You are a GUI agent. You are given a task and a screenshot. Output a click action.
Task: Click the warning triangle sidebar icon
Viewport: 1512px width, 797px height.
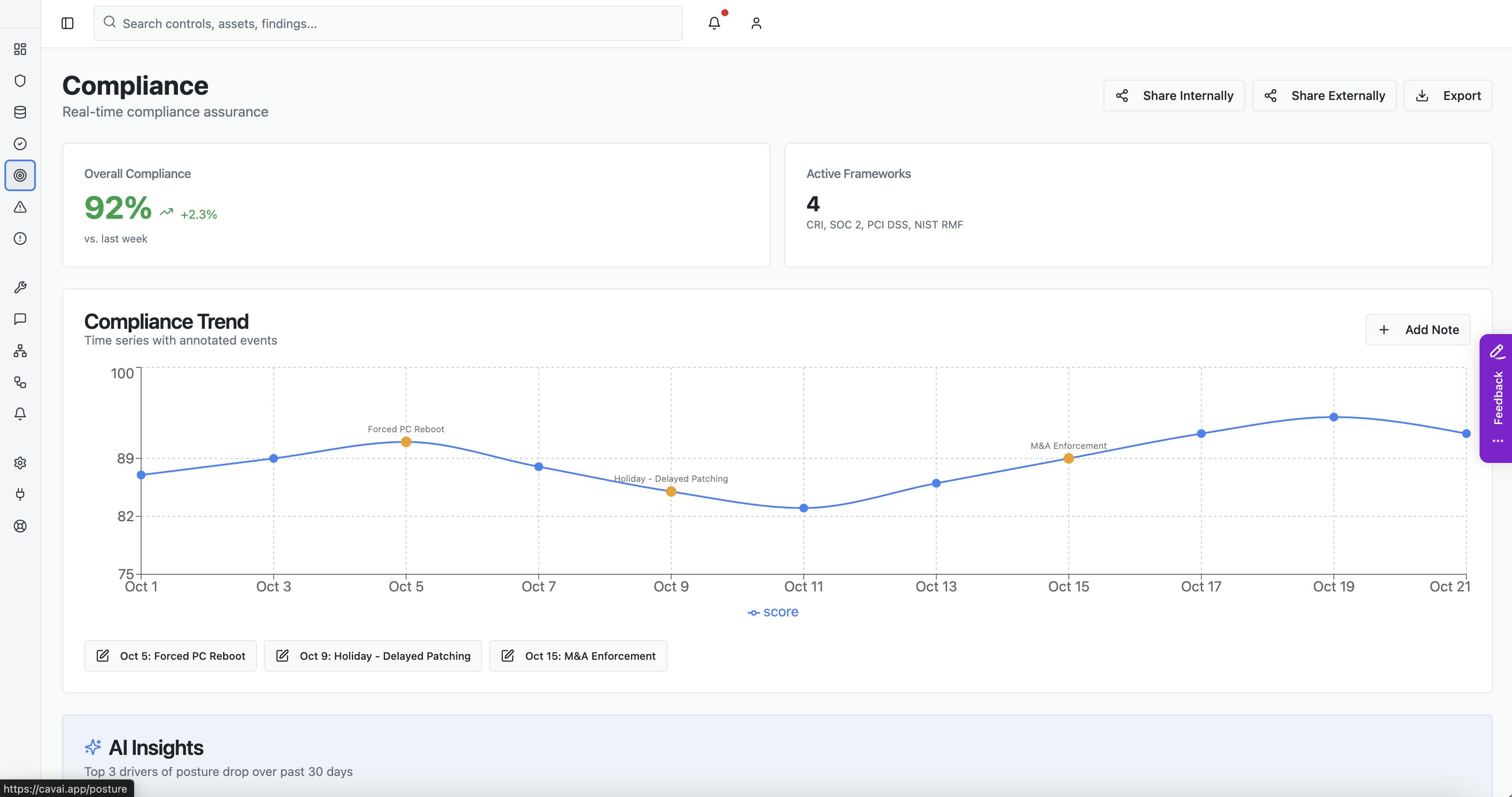click(x=20, y=207)
